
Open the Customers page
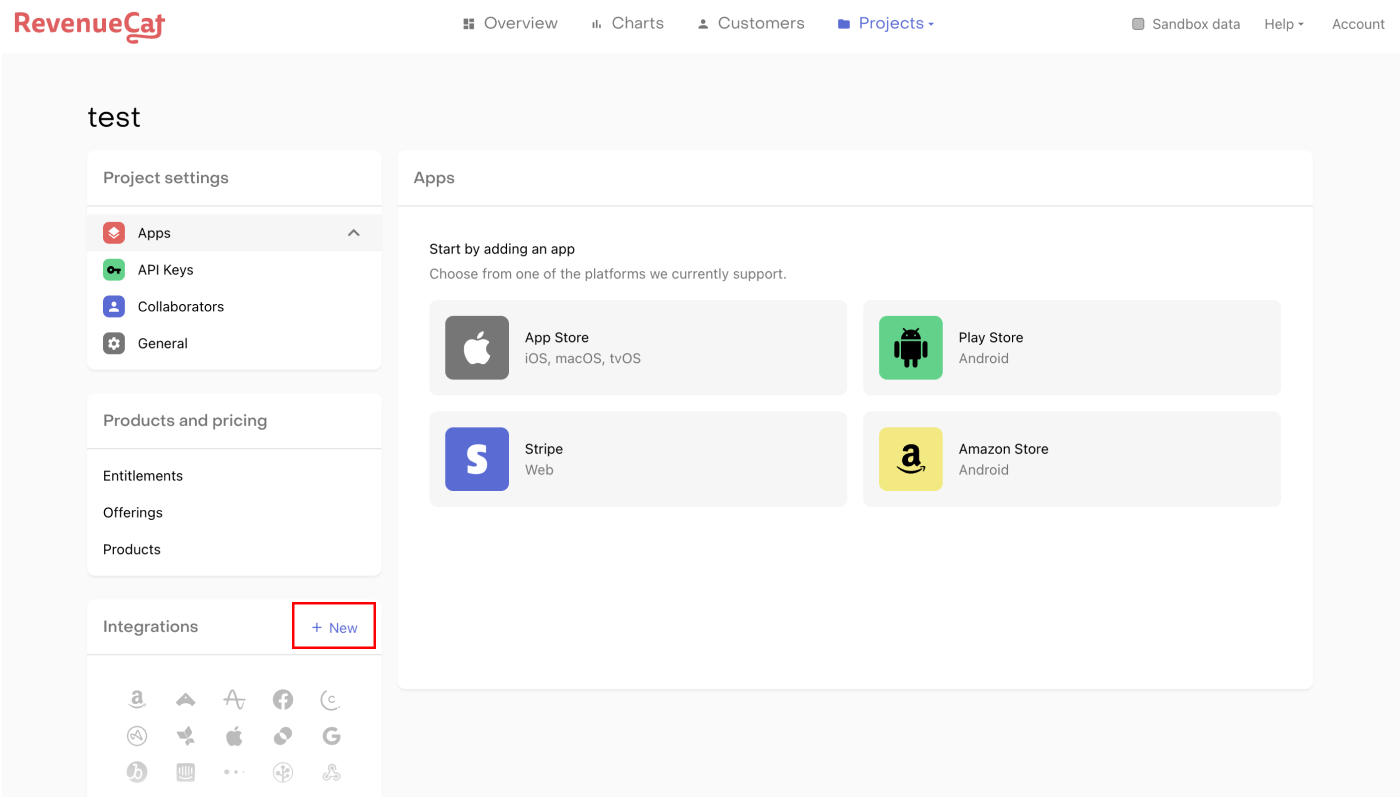[750, 23]
